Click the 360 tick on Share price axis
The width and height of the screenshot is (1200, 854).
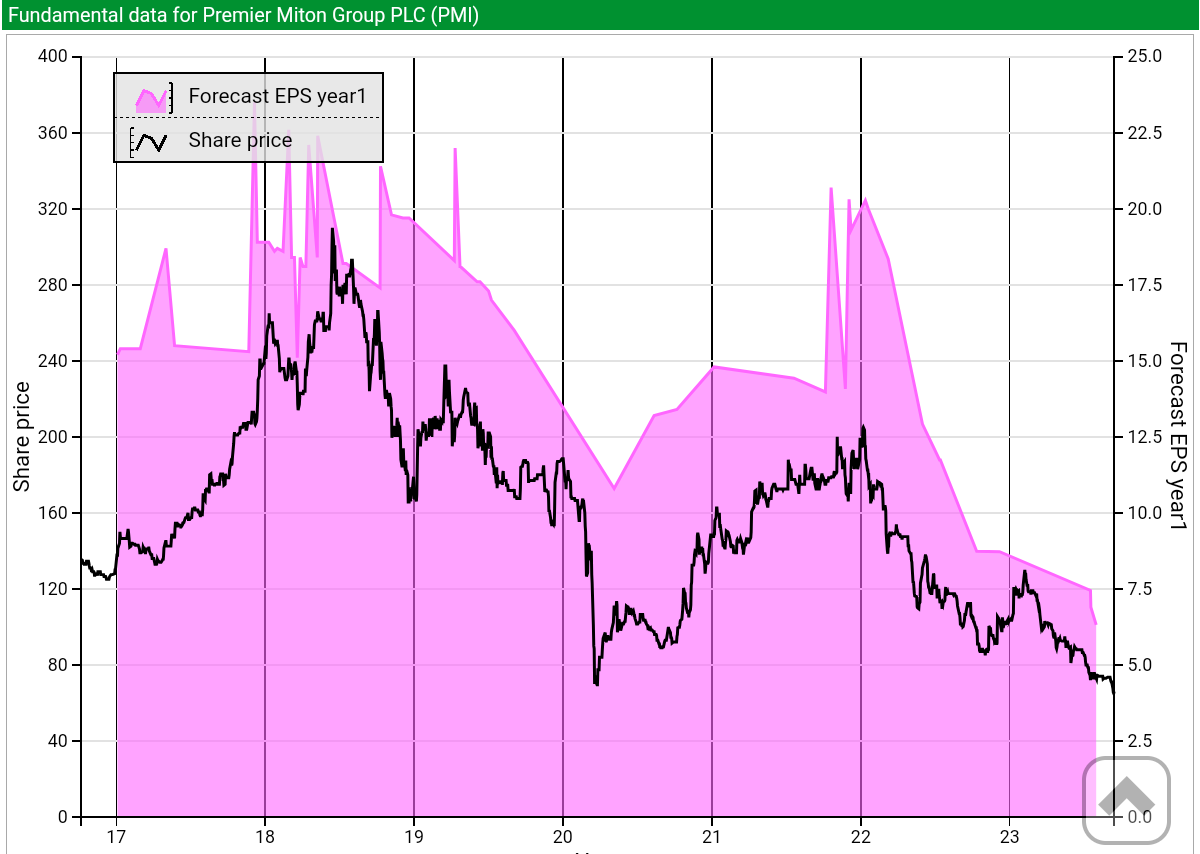pyautogui.click(x=53, y=133)
